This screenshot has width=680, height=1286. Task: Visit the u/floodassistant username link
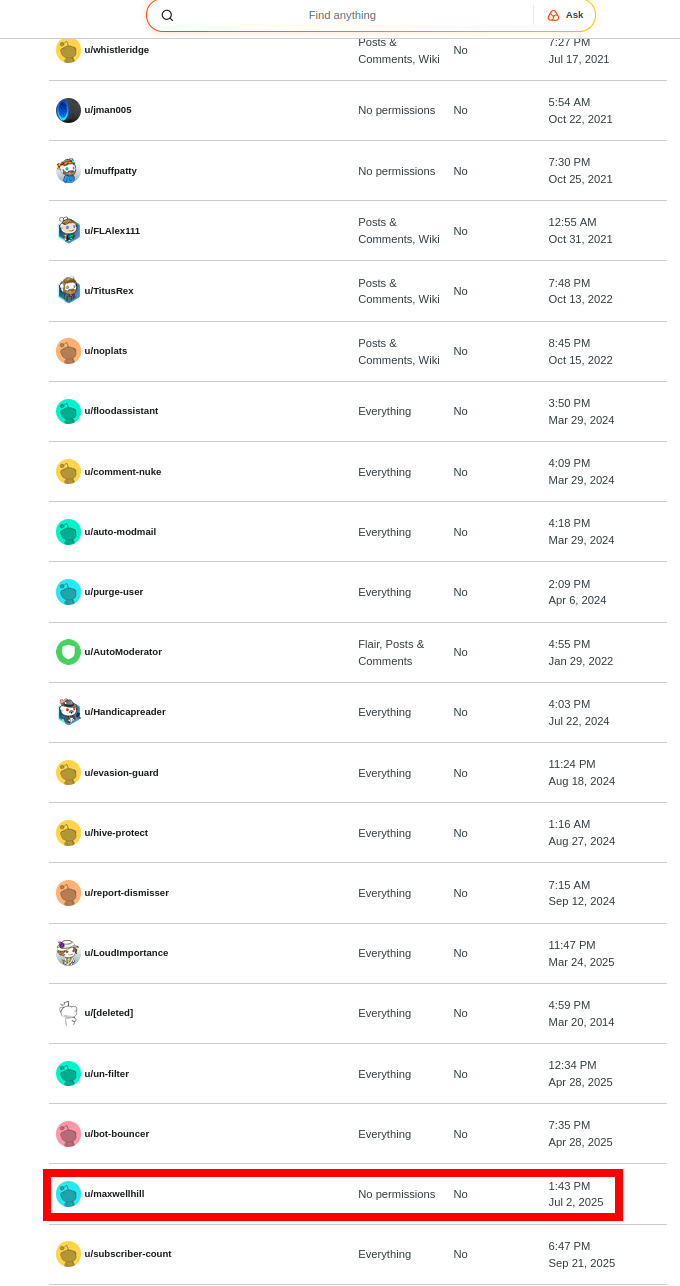pyautogui.click(x=121, y=411)
